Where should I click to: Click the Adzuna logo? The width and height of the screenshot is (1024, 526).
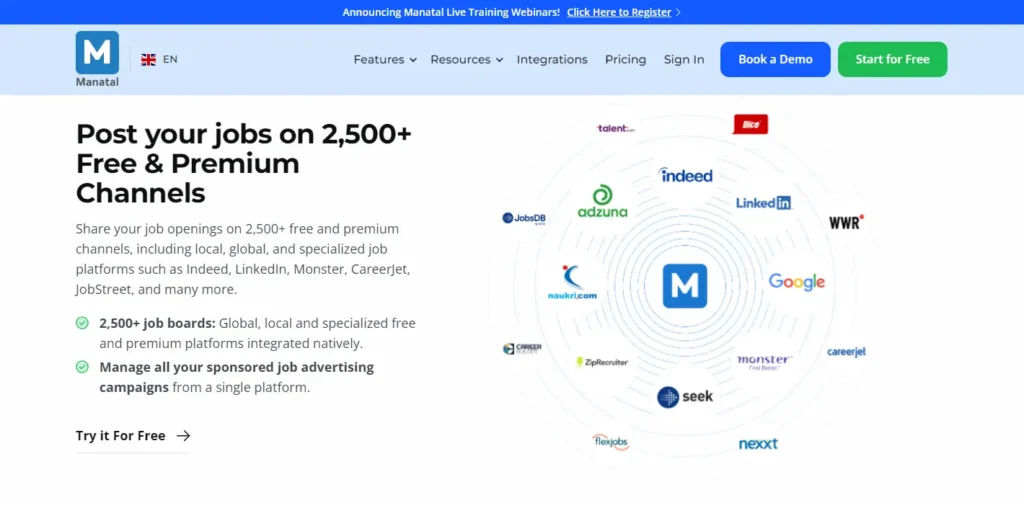tap(602, 201)
